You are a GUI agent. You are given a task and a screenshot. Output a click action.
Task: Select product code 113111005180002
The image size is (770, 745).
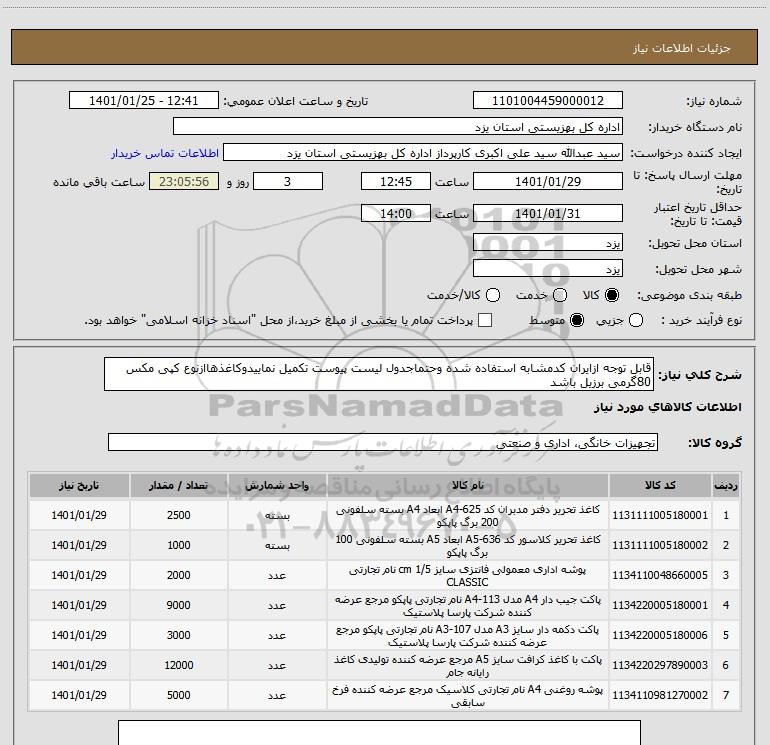660,545
